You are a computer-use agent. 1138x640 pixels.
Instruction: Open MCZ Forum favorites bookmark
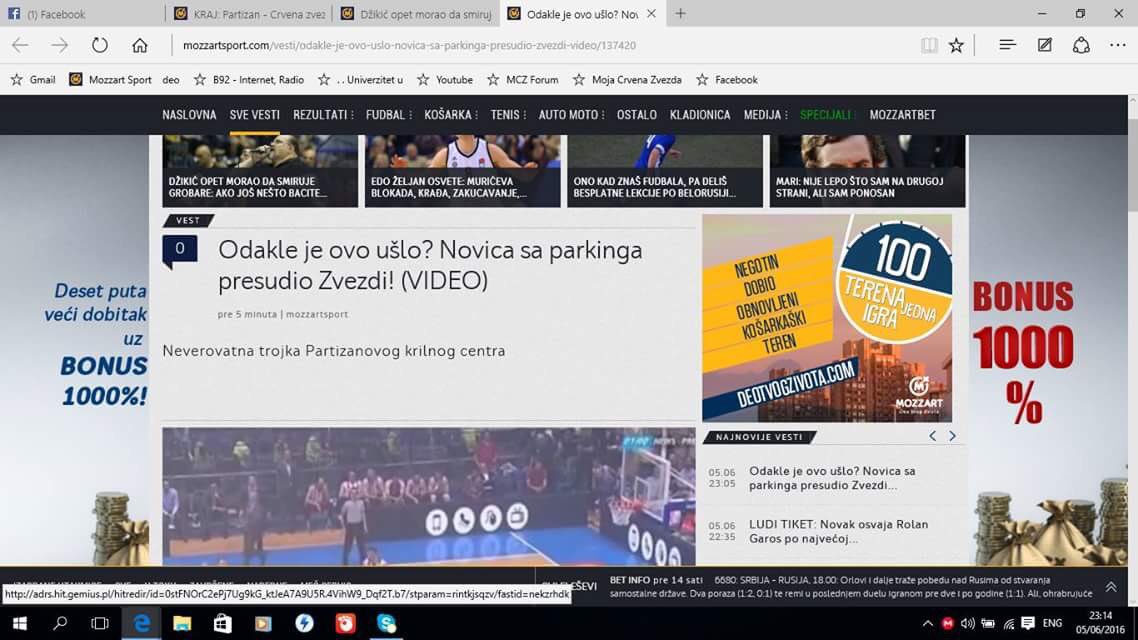523,80
